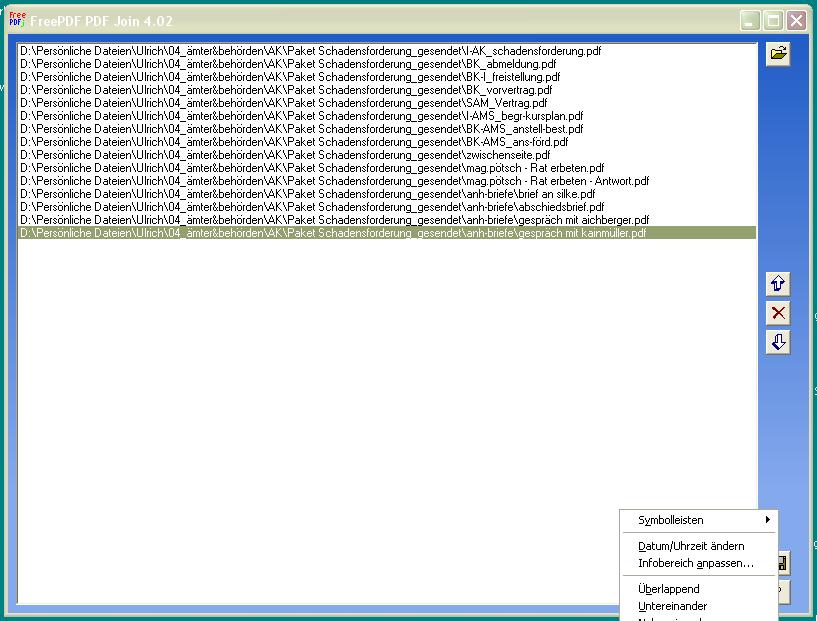Select row BK-AMS_anstell-best.pdf
This screenshot has width=817, height=621.
387,129
